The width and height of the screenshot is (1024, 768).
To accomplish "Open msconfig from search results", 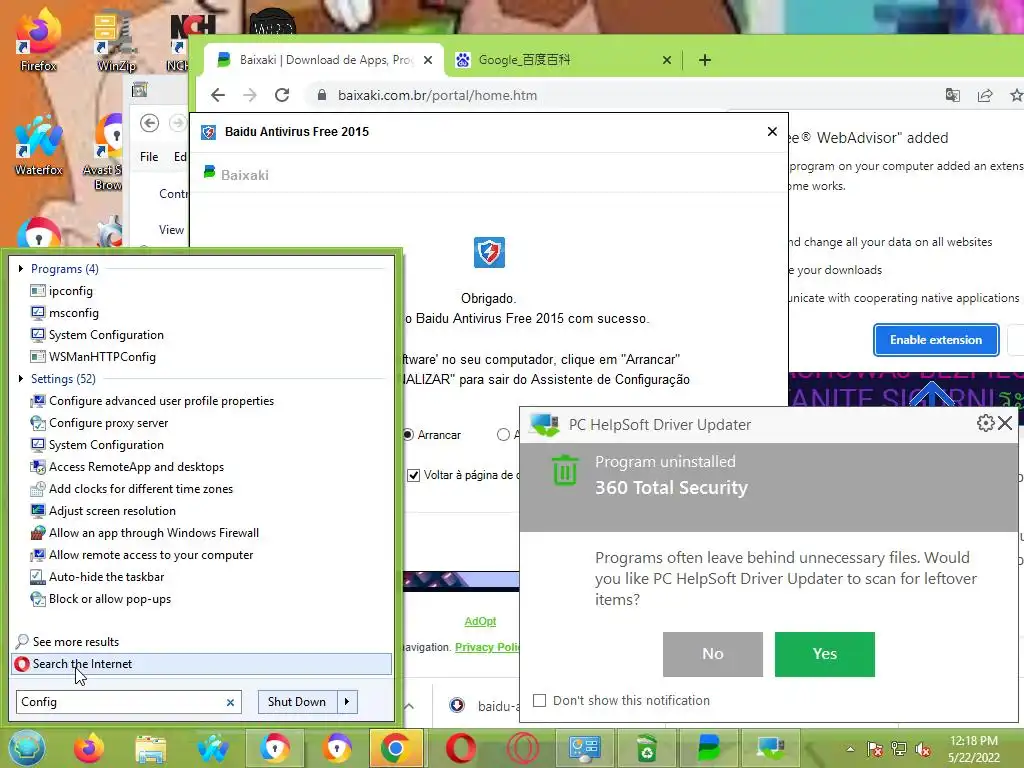I will coord(74,313).
